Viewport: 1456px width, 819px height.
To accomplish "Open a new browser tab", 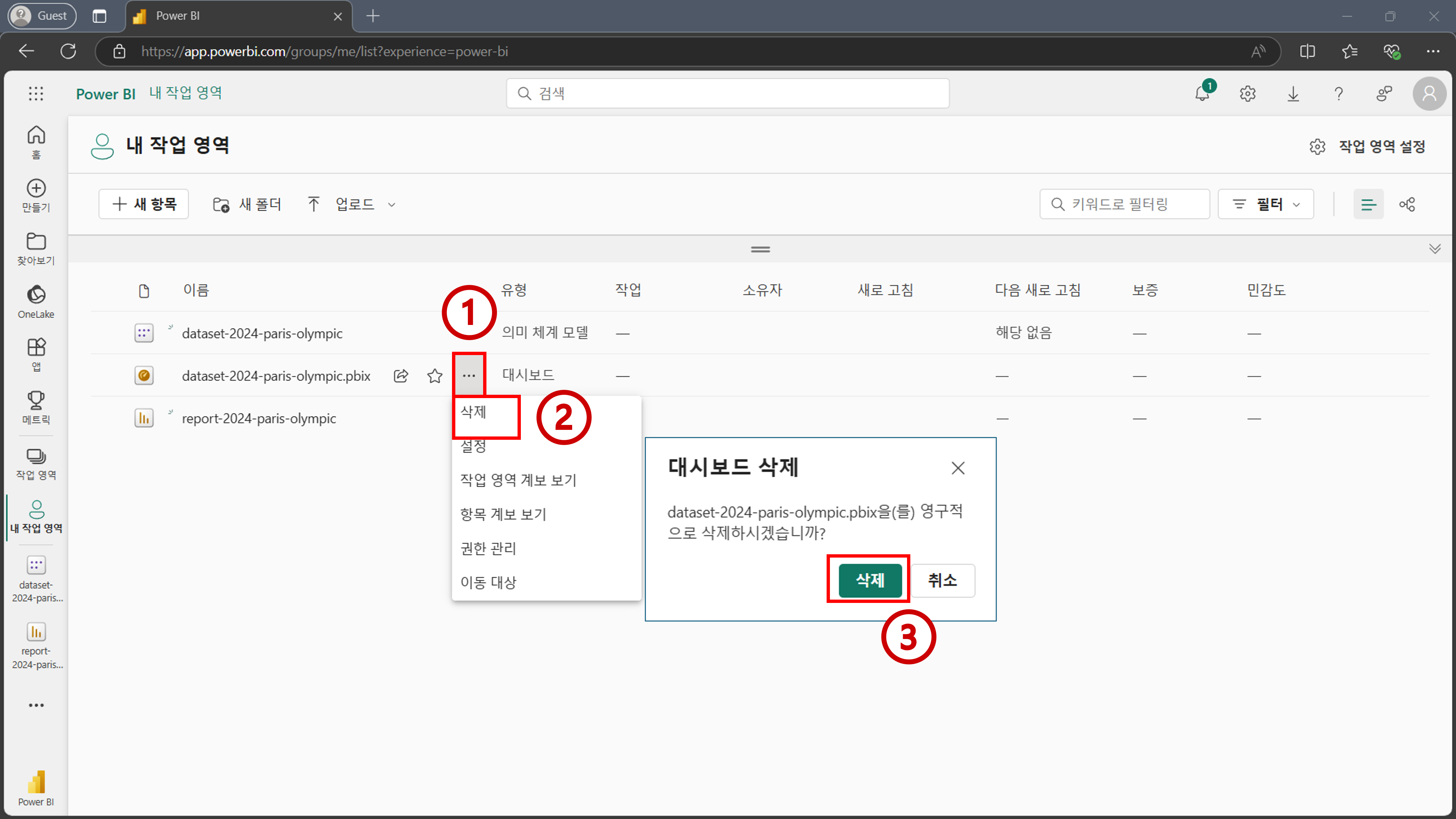I will point(373,16).
